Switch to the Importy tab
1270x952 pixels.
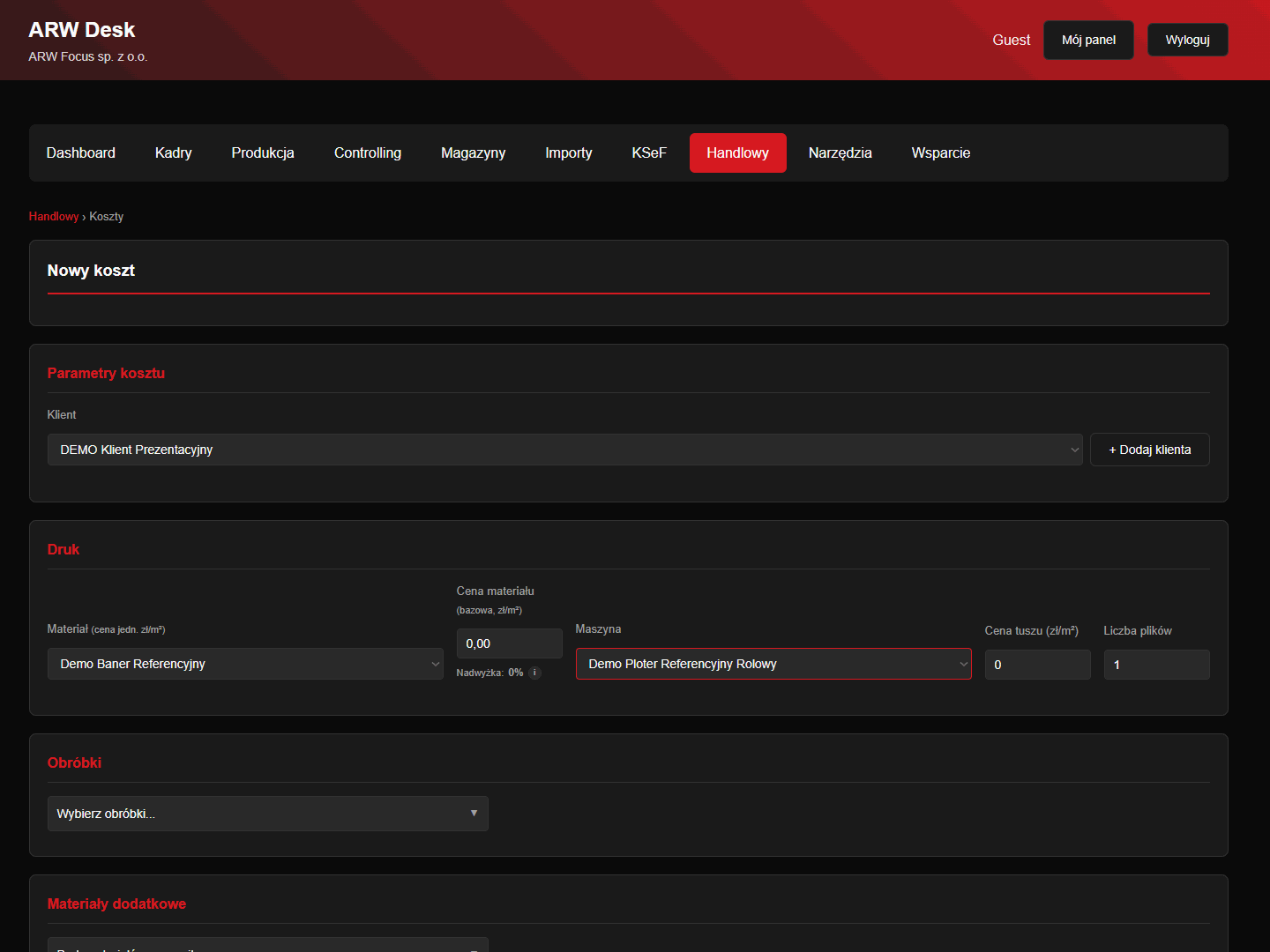point(569,152)
